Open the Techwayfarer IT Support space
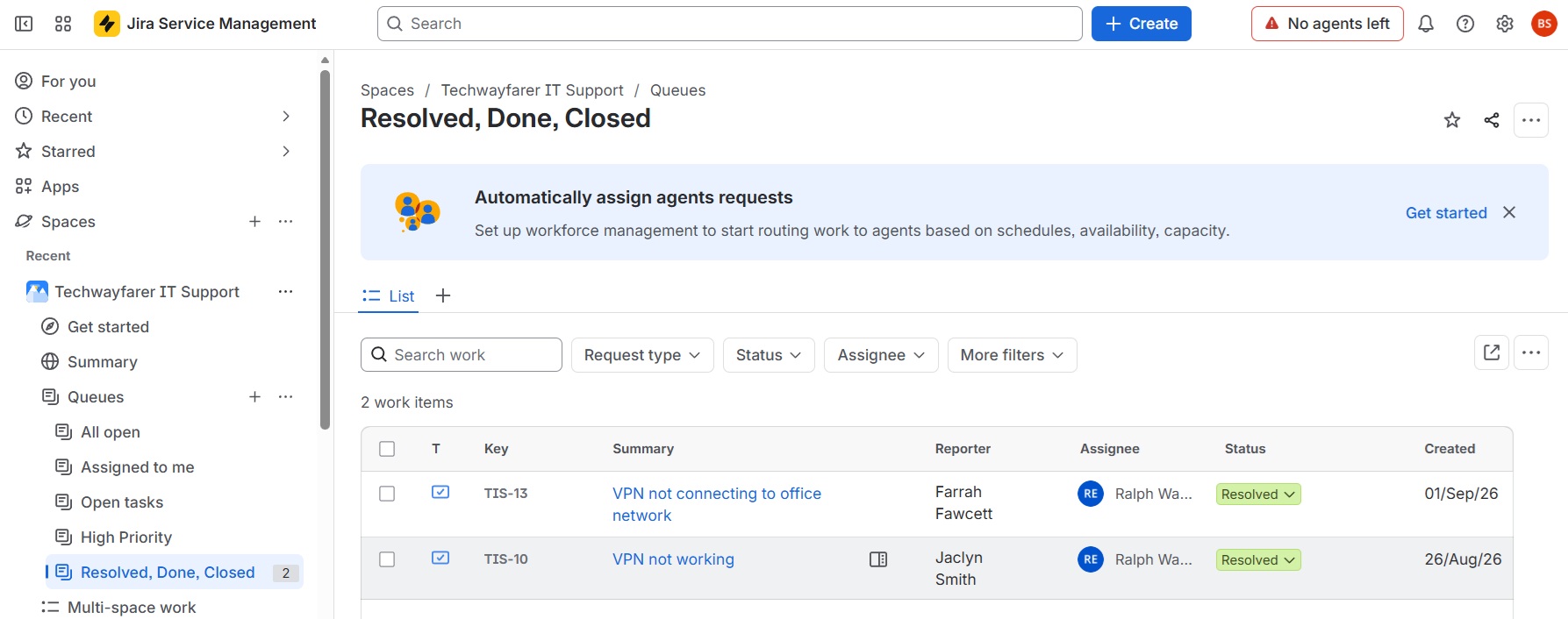 coord(147,291)
